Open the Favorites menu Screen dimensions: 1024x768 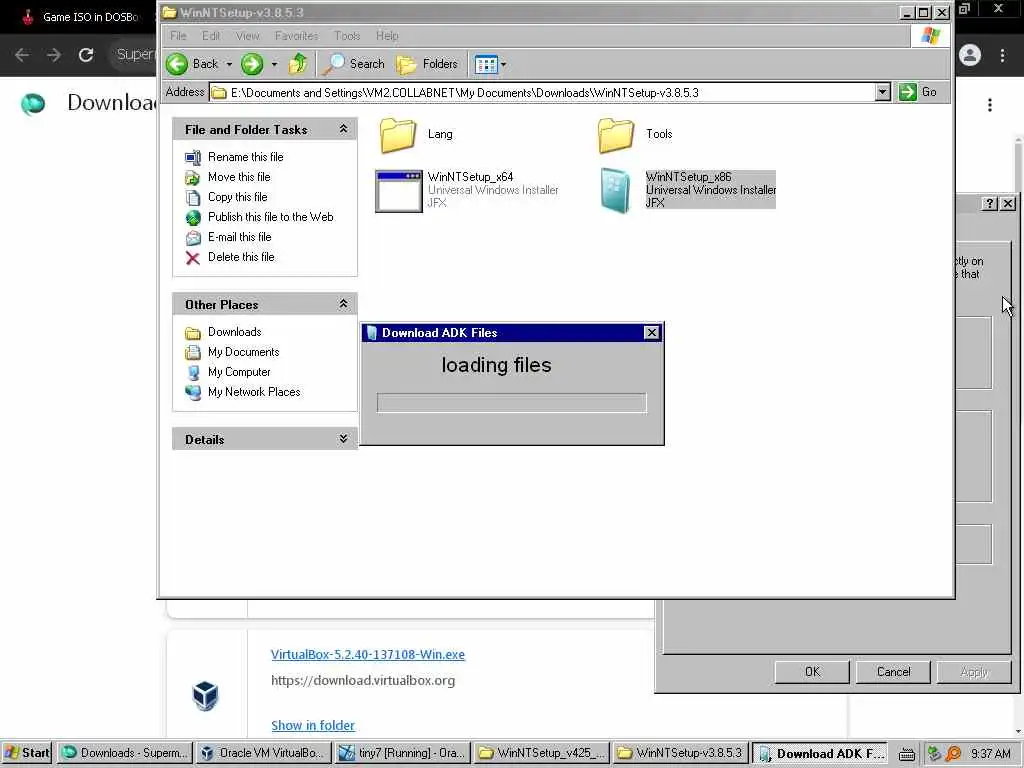point(296,36)
